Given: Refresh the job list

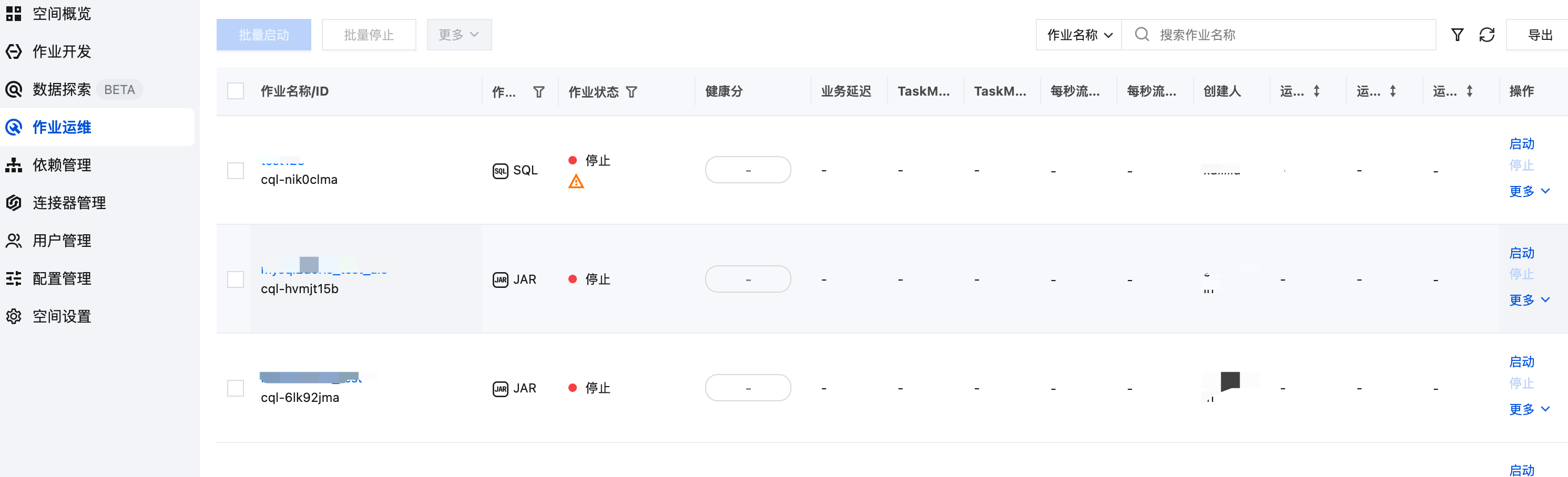Looking at the screenshot, I should pyautogui.click(x=1486, y=35).
